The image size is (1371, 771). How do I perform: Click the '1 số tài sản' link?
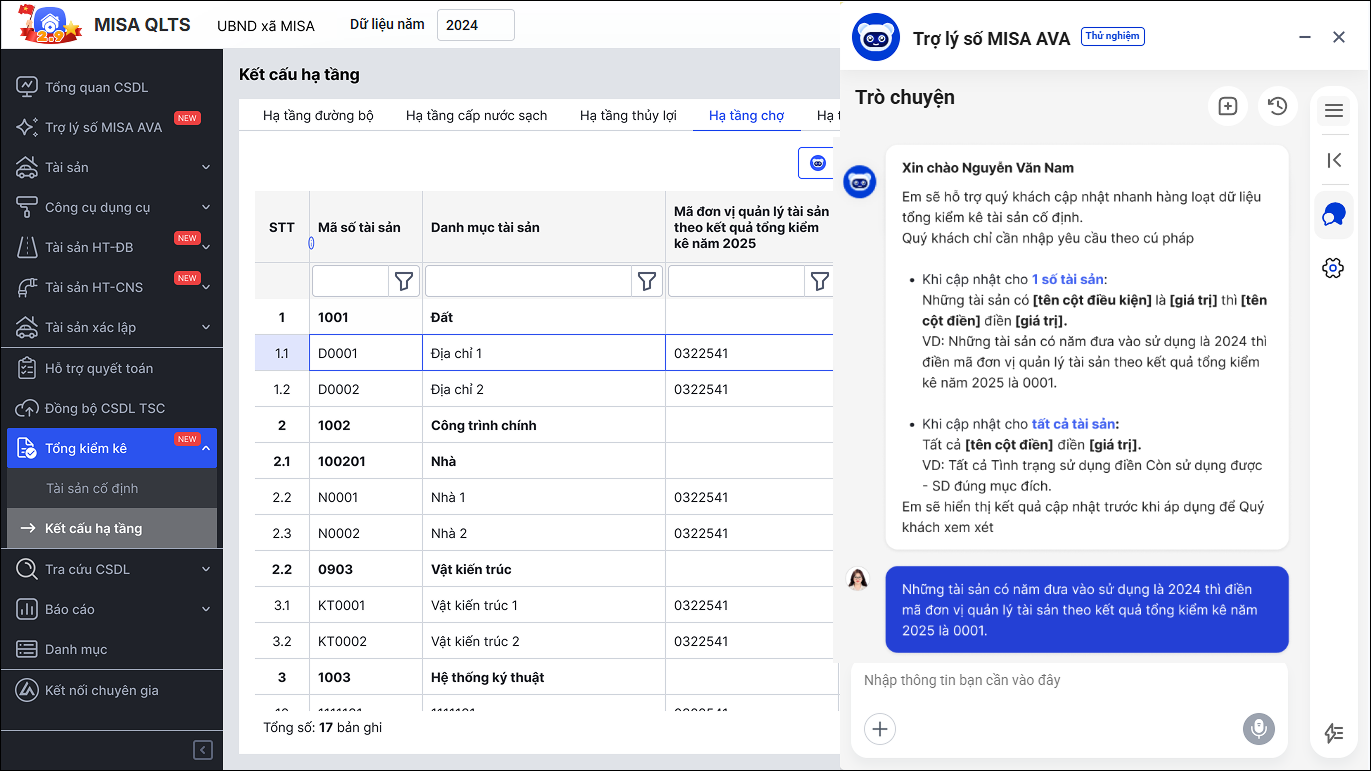click(1068, 280)
